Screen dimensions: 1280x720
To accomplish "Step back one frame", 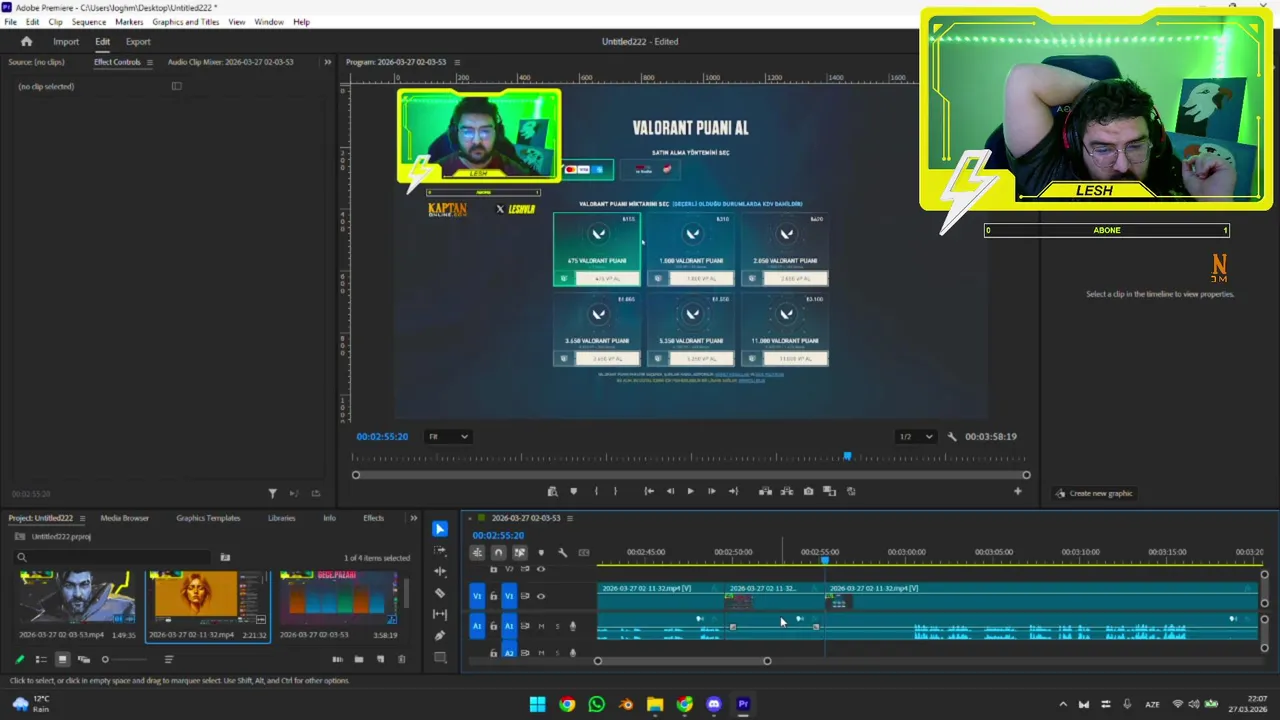I will coord(670,491).
